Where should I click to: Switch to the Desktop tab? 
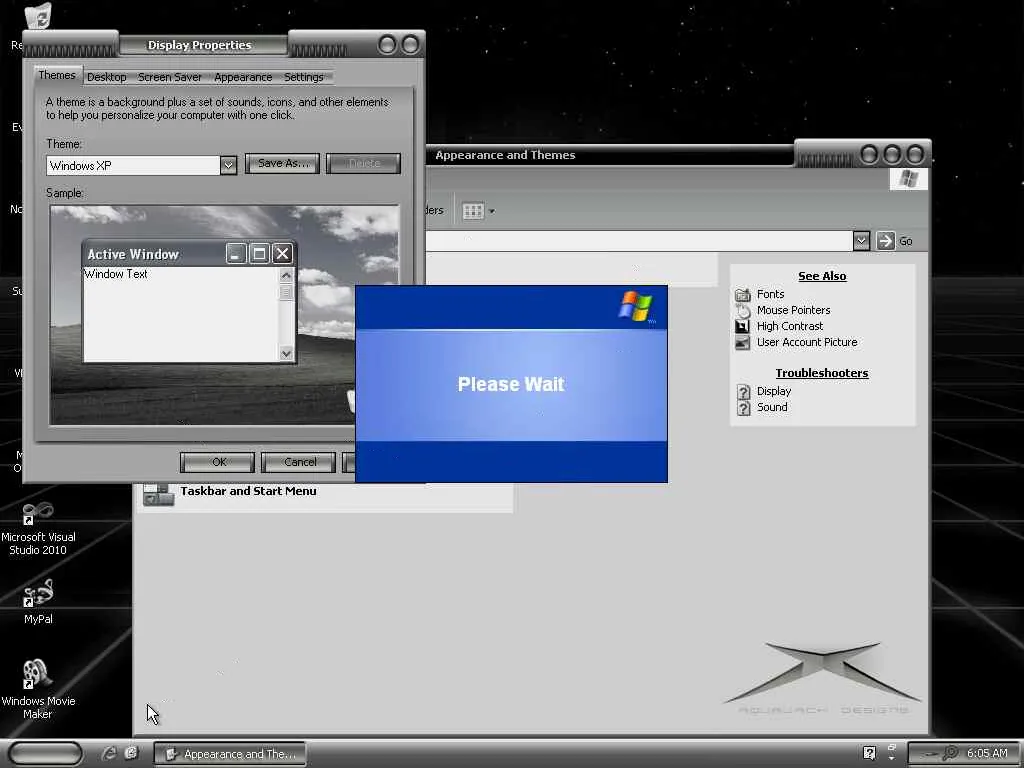coord(106,77)
